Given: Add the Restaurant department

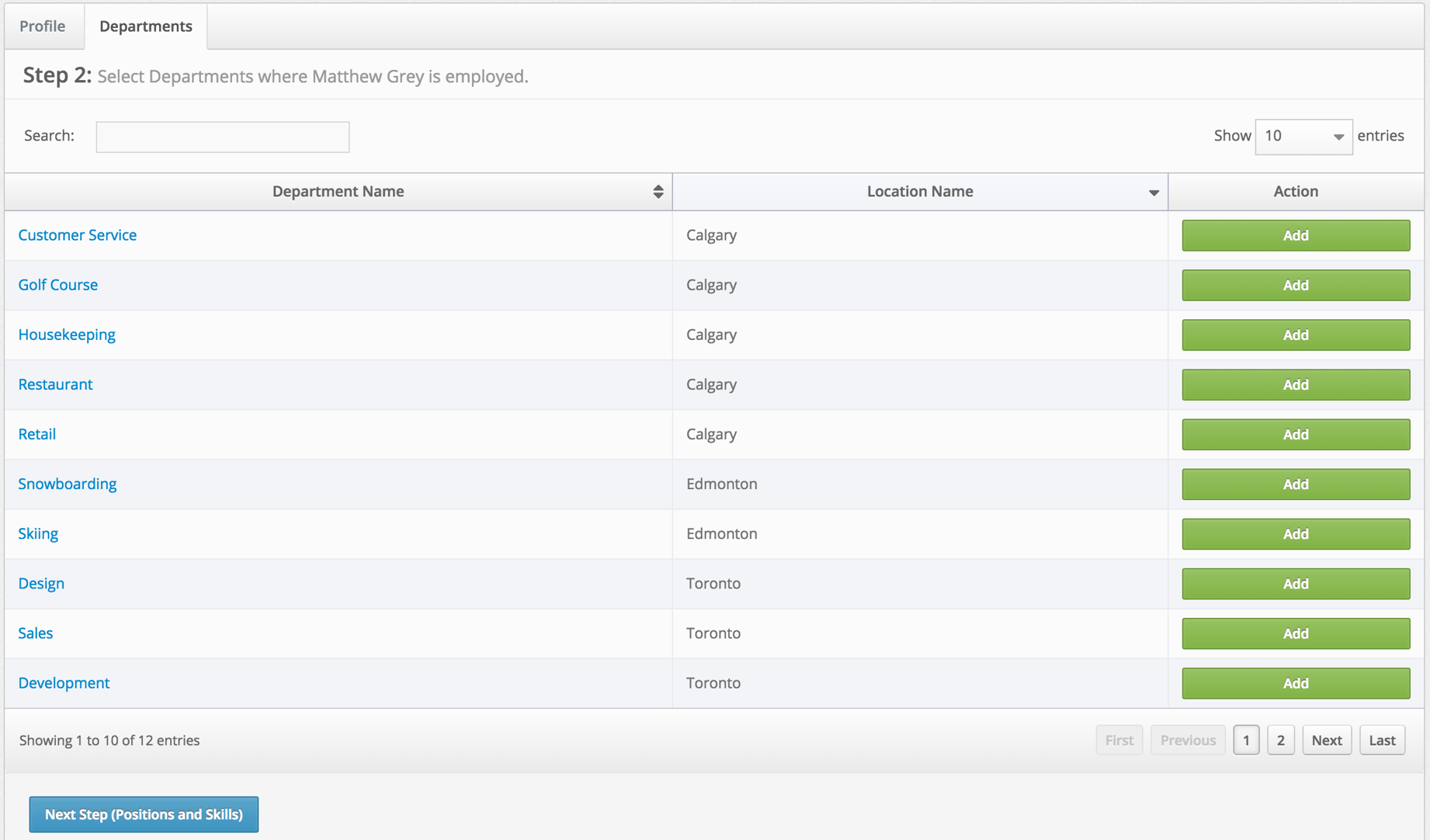Looking at the screenshot, I should (1295, 384).
